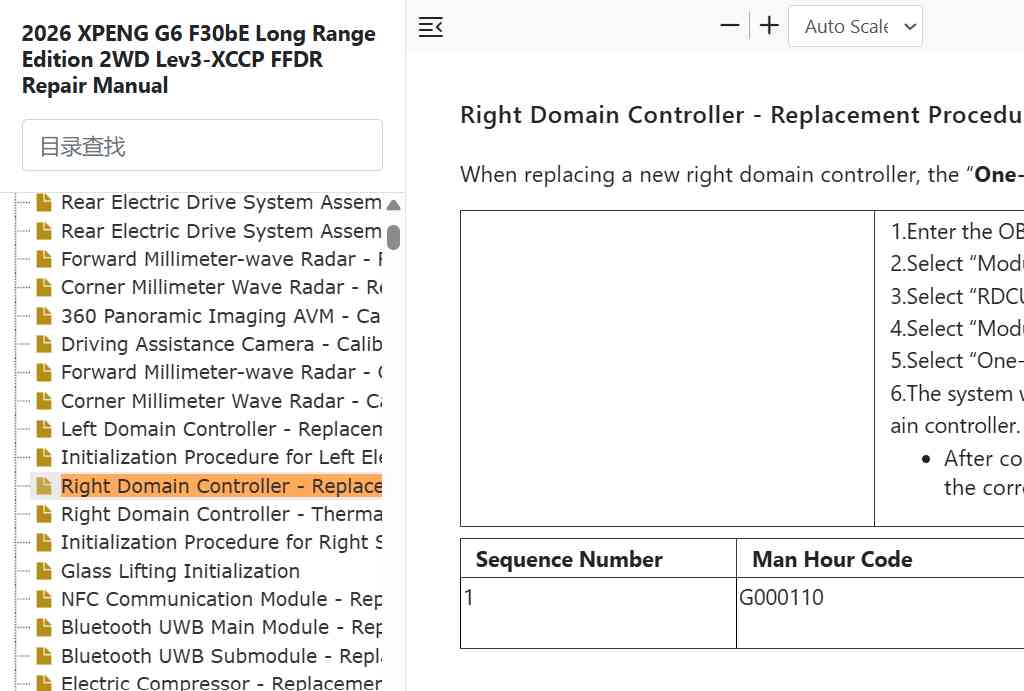1024x691 pixels.
Task: Click page icon beside Bluetooth UWB Main Module
Action: (44, 627)
